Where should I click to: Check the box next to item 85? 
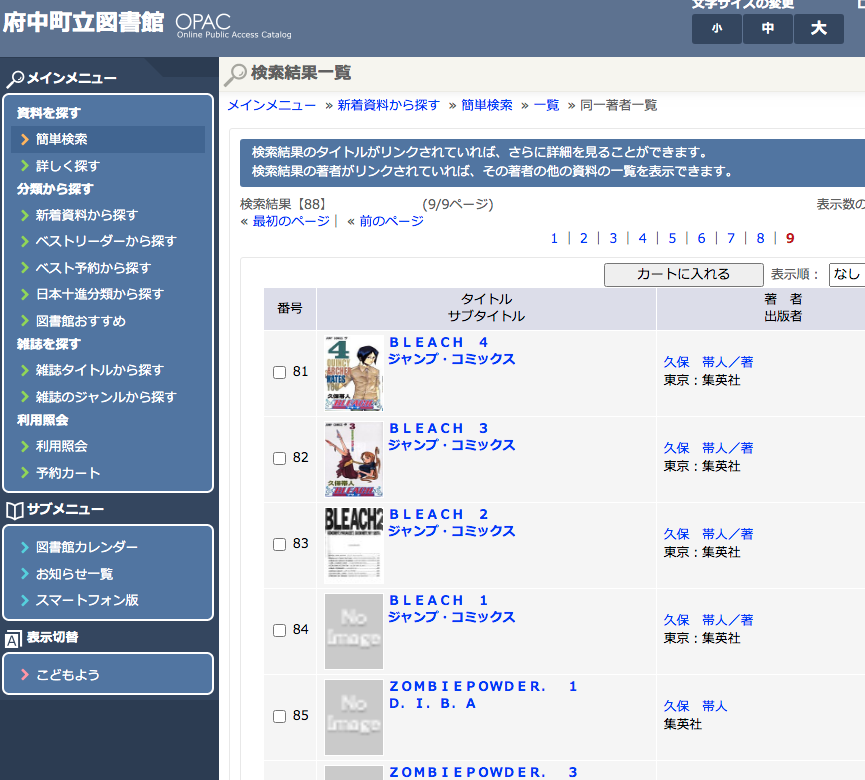(x=280, y=717)
